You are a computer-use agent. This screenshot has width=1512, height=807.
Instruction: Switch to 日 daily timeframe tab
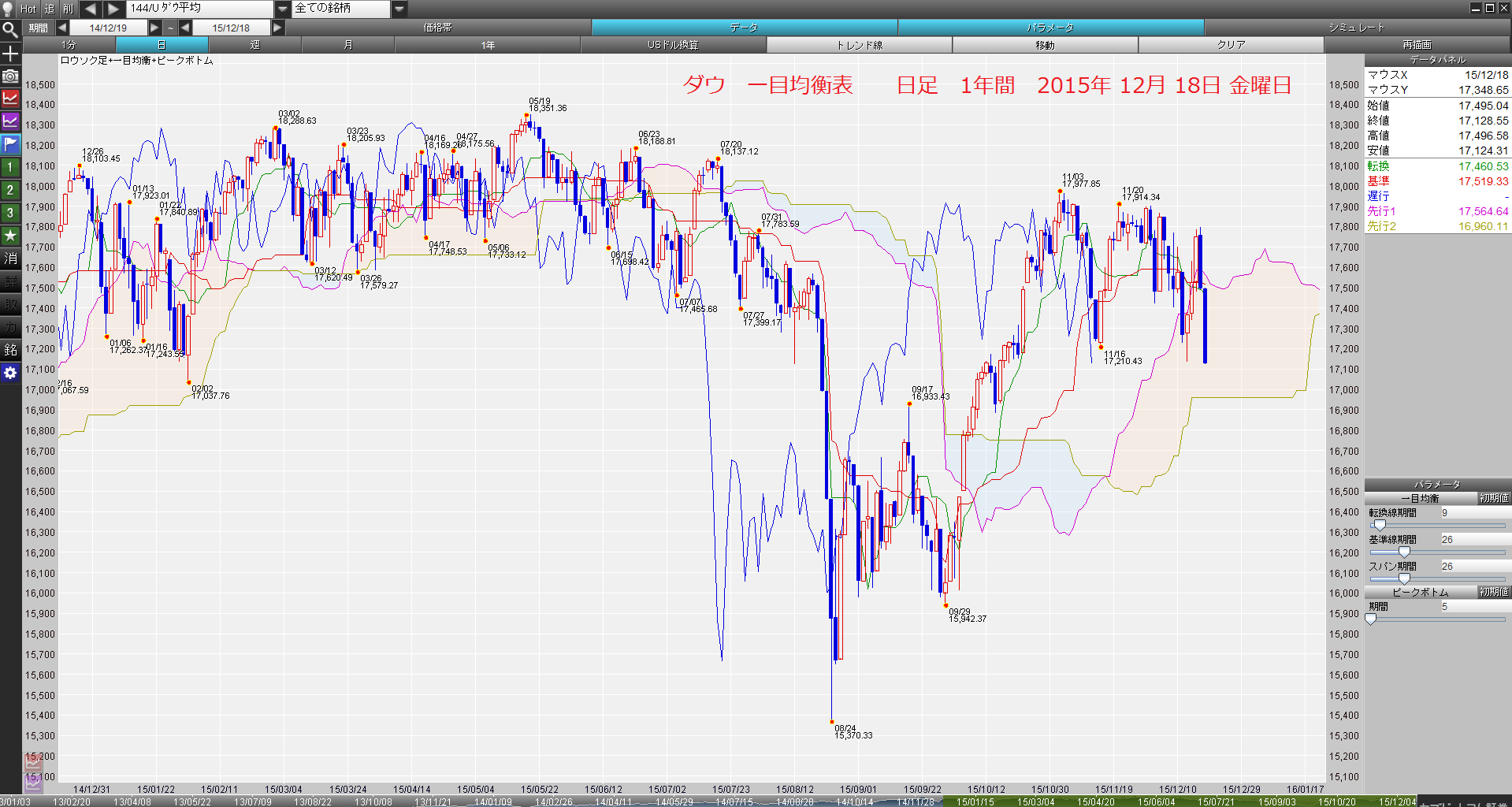click(162, 45)
